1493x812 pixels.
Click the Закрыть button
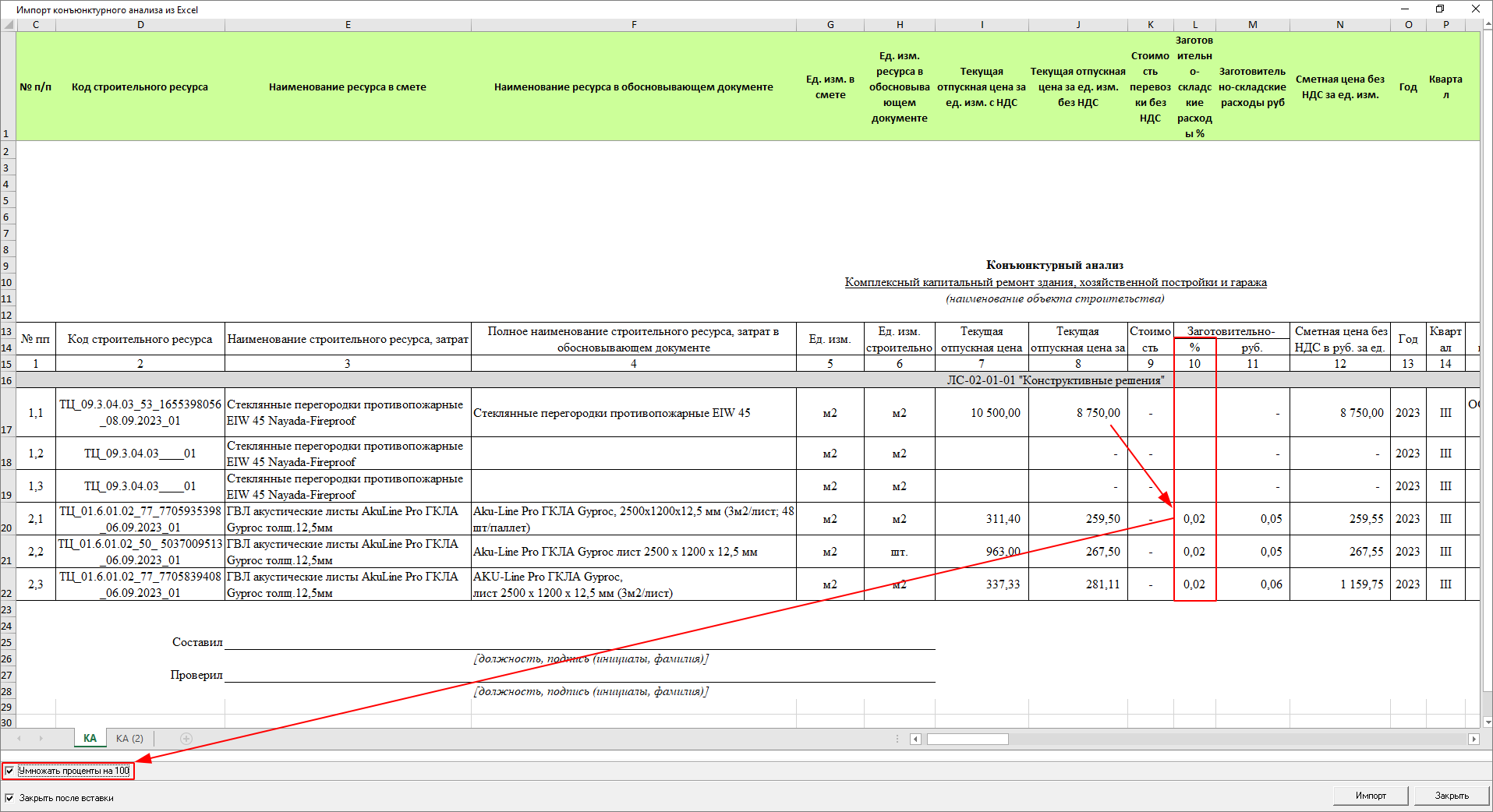pyautogui.click(x=1452, y=796)
